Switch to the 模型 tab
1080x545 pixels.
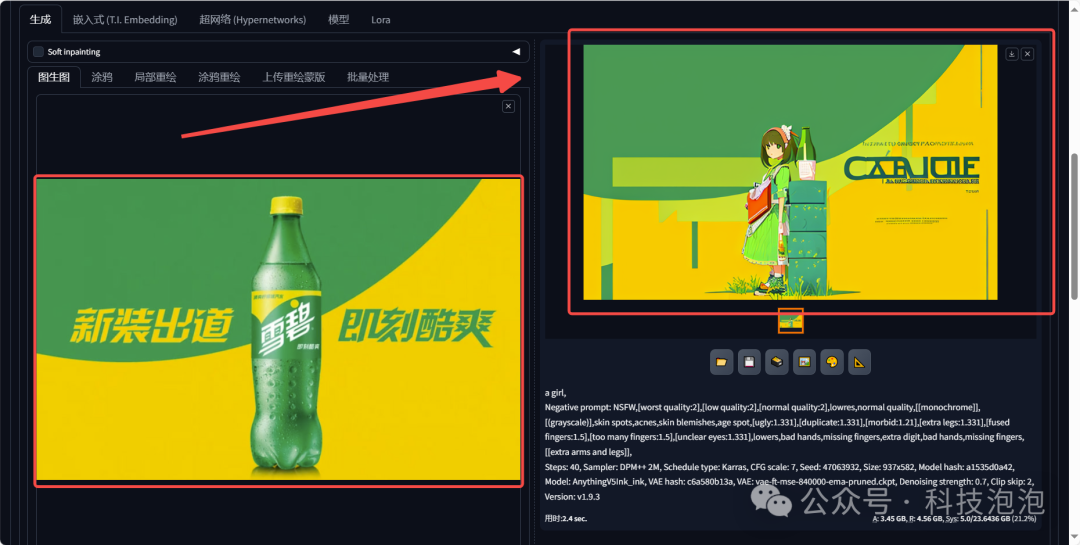tap(338, 19)
